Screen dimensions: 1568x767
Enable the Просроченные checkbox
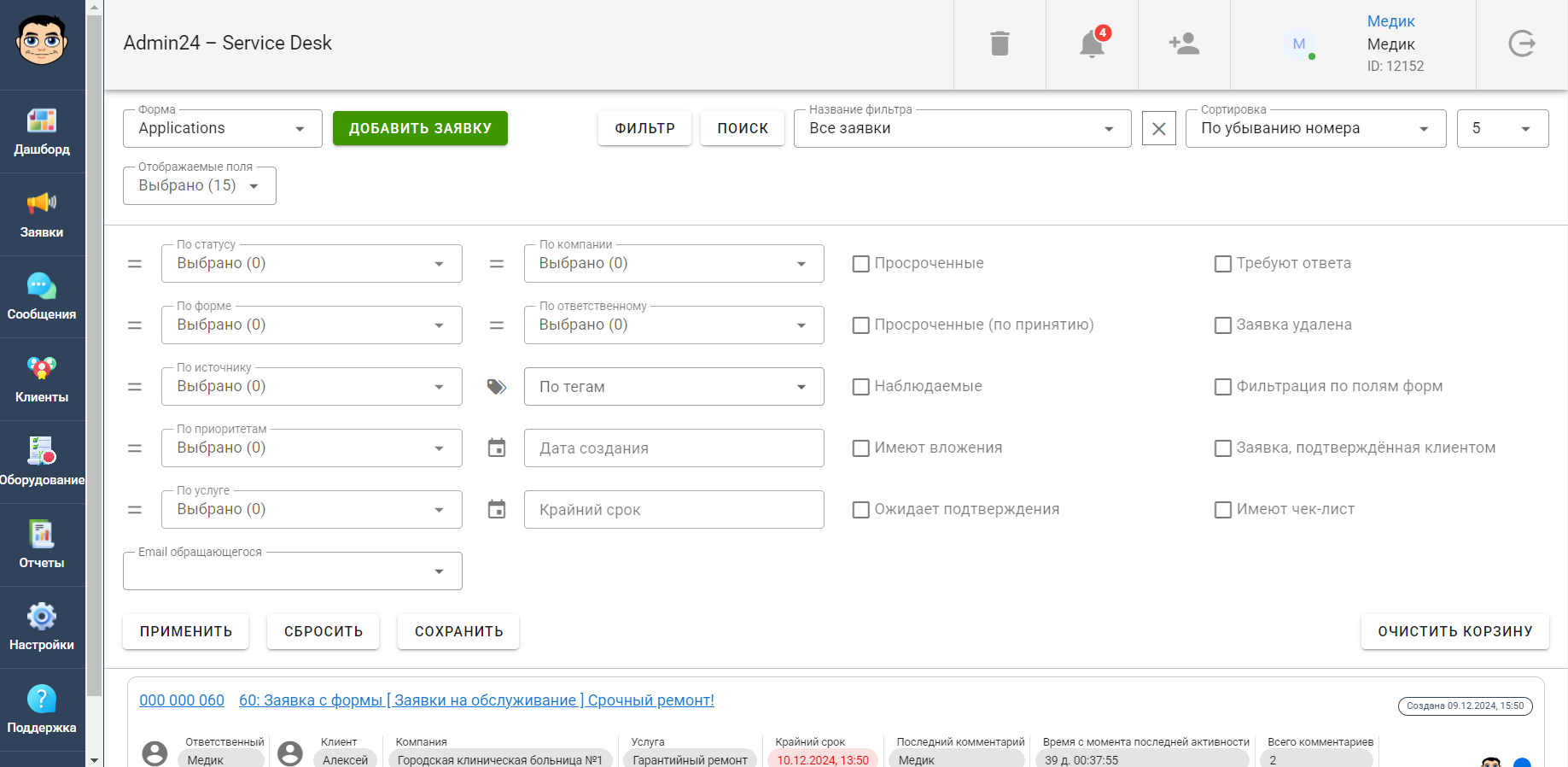coord(861,264)
